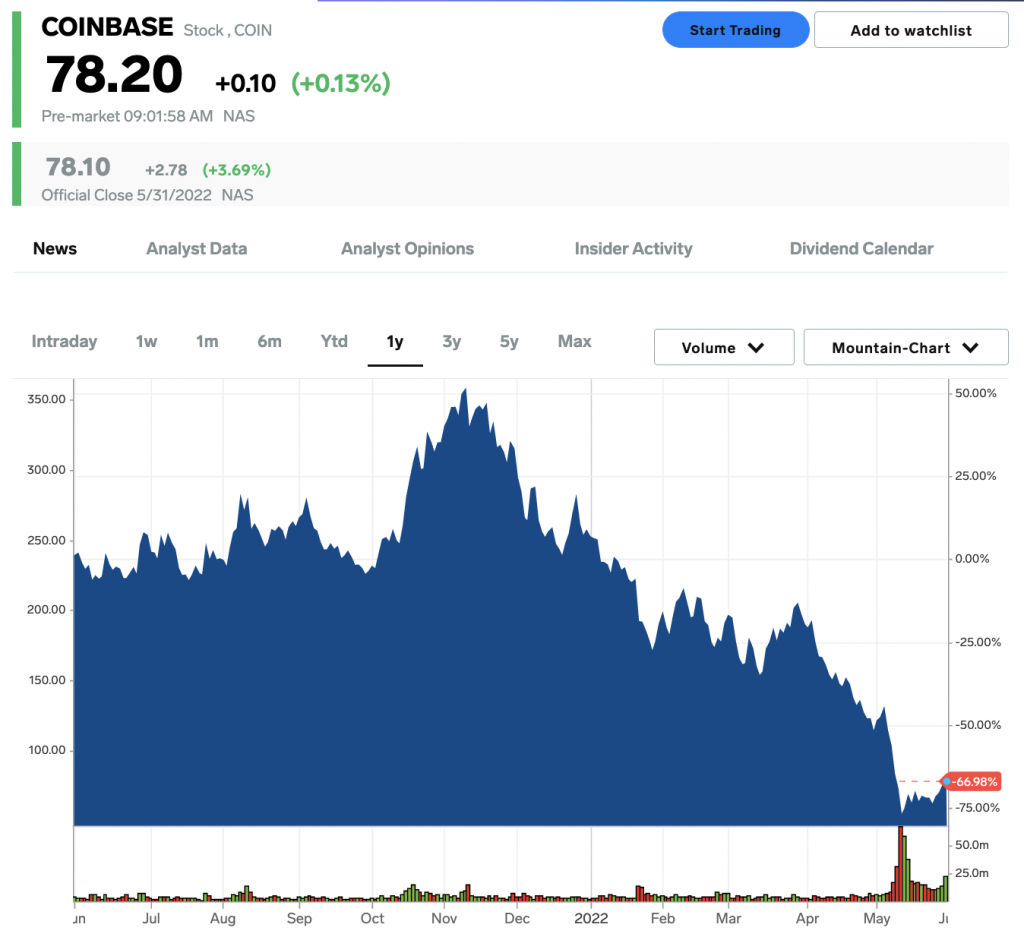Switch to the Analyst Data tab

197,249
